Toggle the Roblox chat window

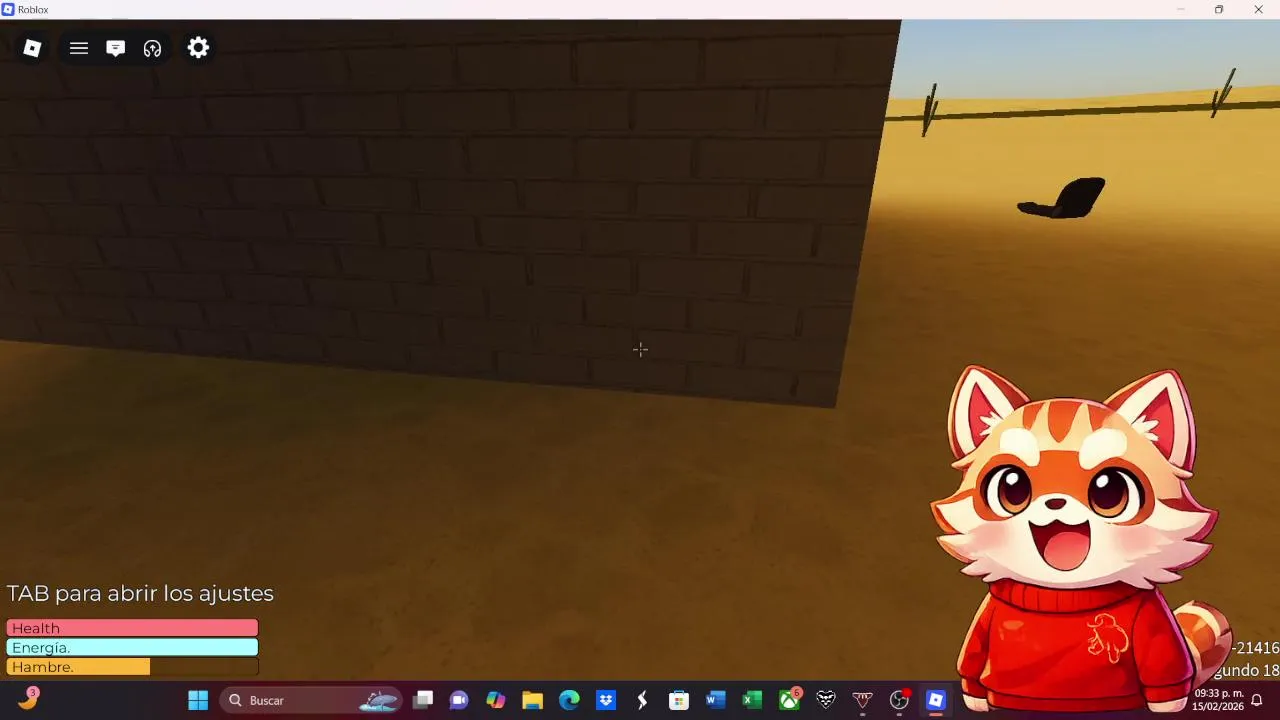coord(116,48)
